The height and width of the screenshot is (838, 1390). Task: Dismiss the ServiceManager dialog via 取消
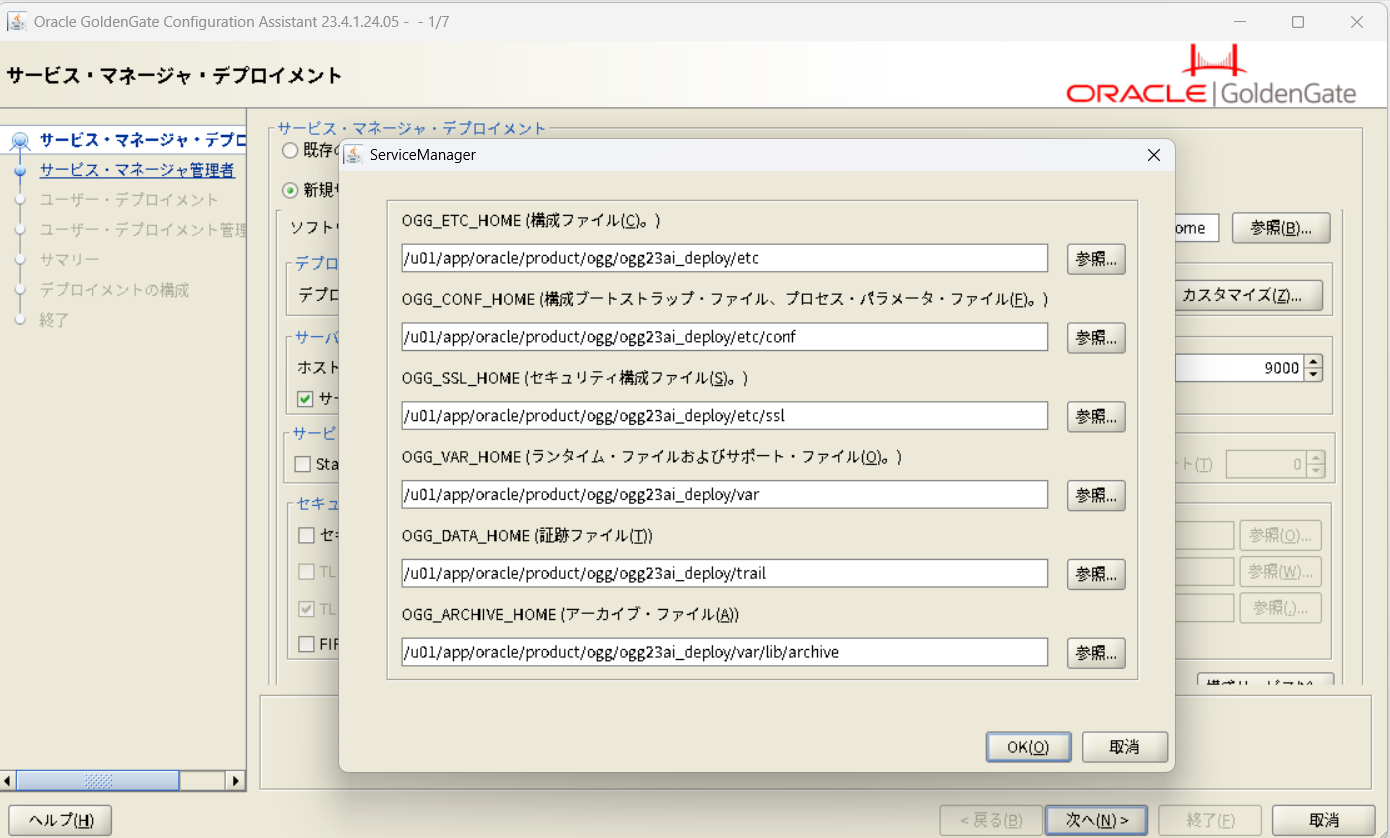point(1124,746)
